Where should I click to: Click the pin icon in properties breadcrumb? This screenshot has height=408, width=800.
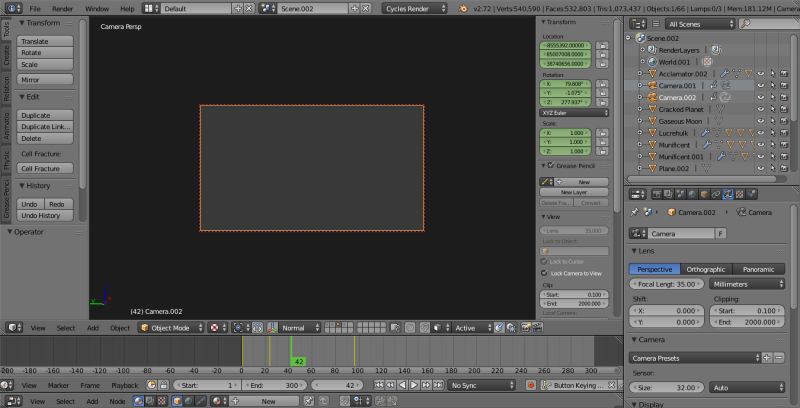[636, 212]
